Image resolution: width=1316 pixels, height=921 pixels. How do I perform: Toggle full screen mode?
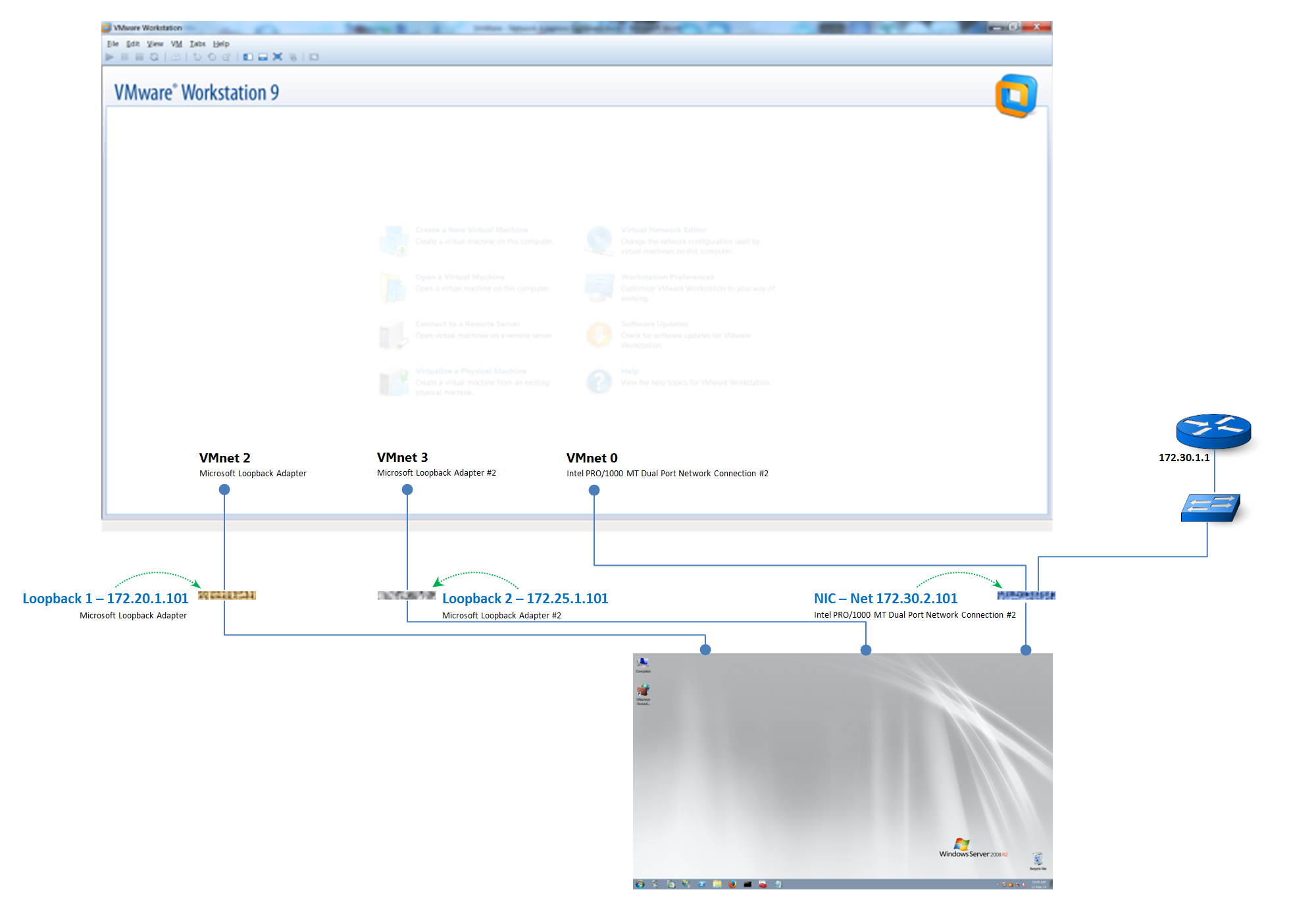click(x=278, y=57)
